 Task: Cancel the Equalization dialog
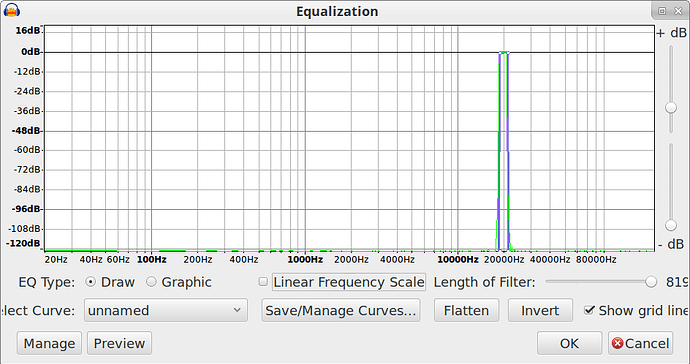[x=641, y=343]
